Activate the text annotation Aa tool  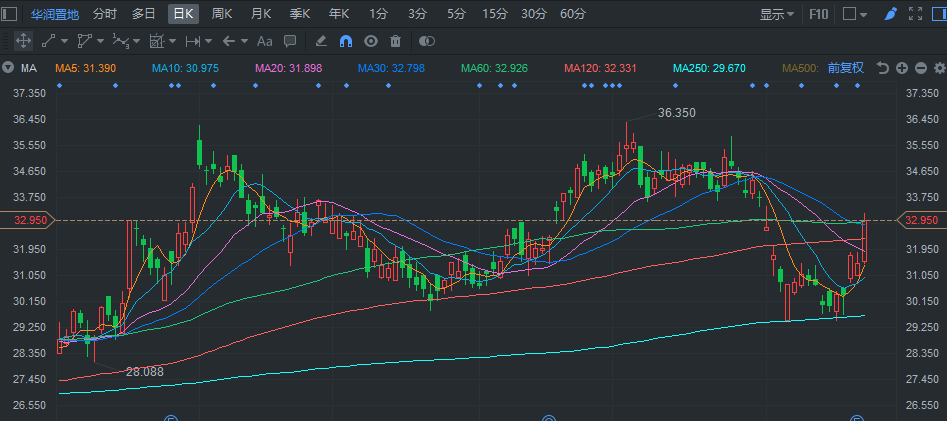[x=265, y=41]
